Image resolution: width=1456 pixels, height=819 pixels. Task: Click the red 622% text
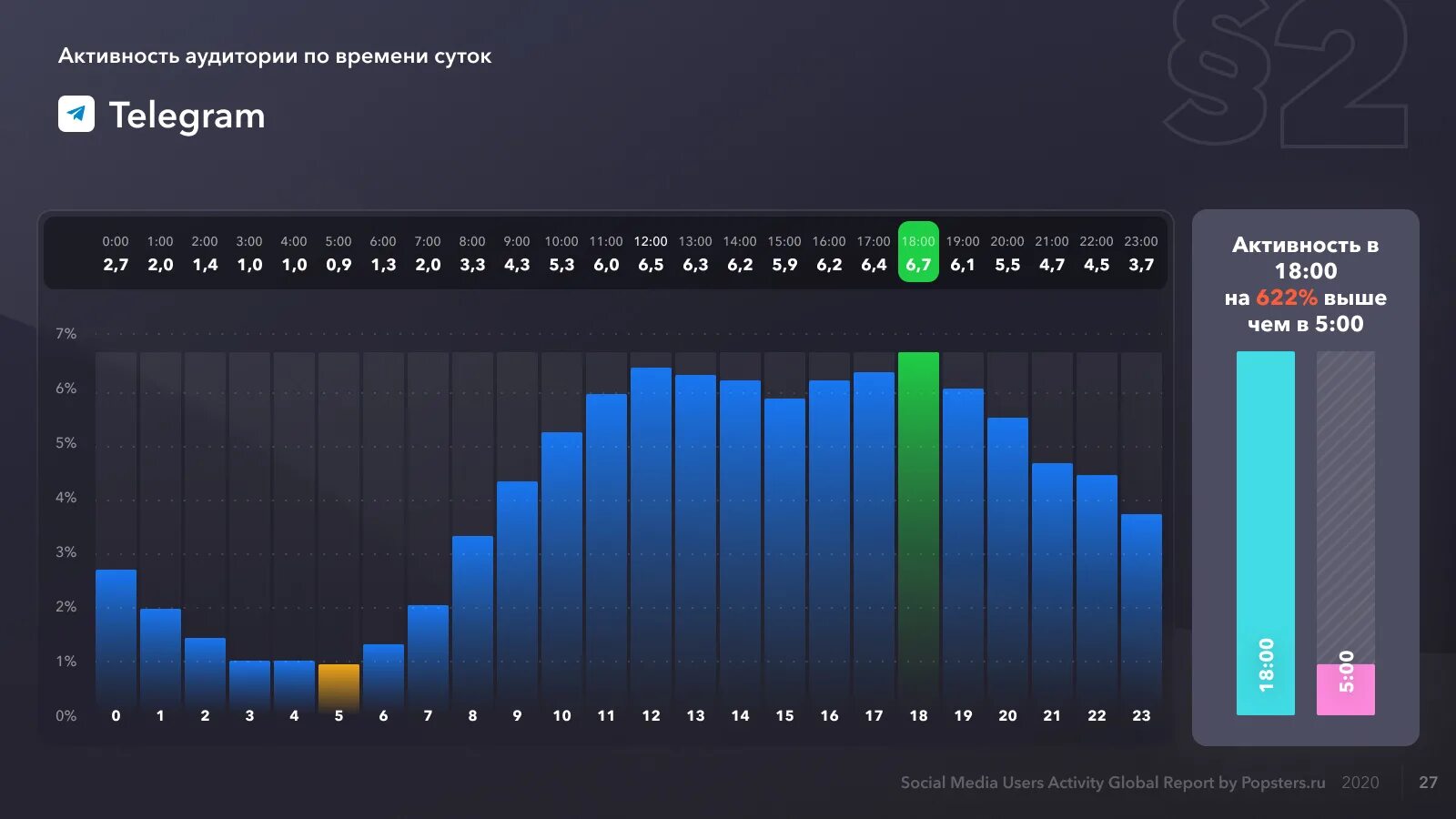[1286, 298]
